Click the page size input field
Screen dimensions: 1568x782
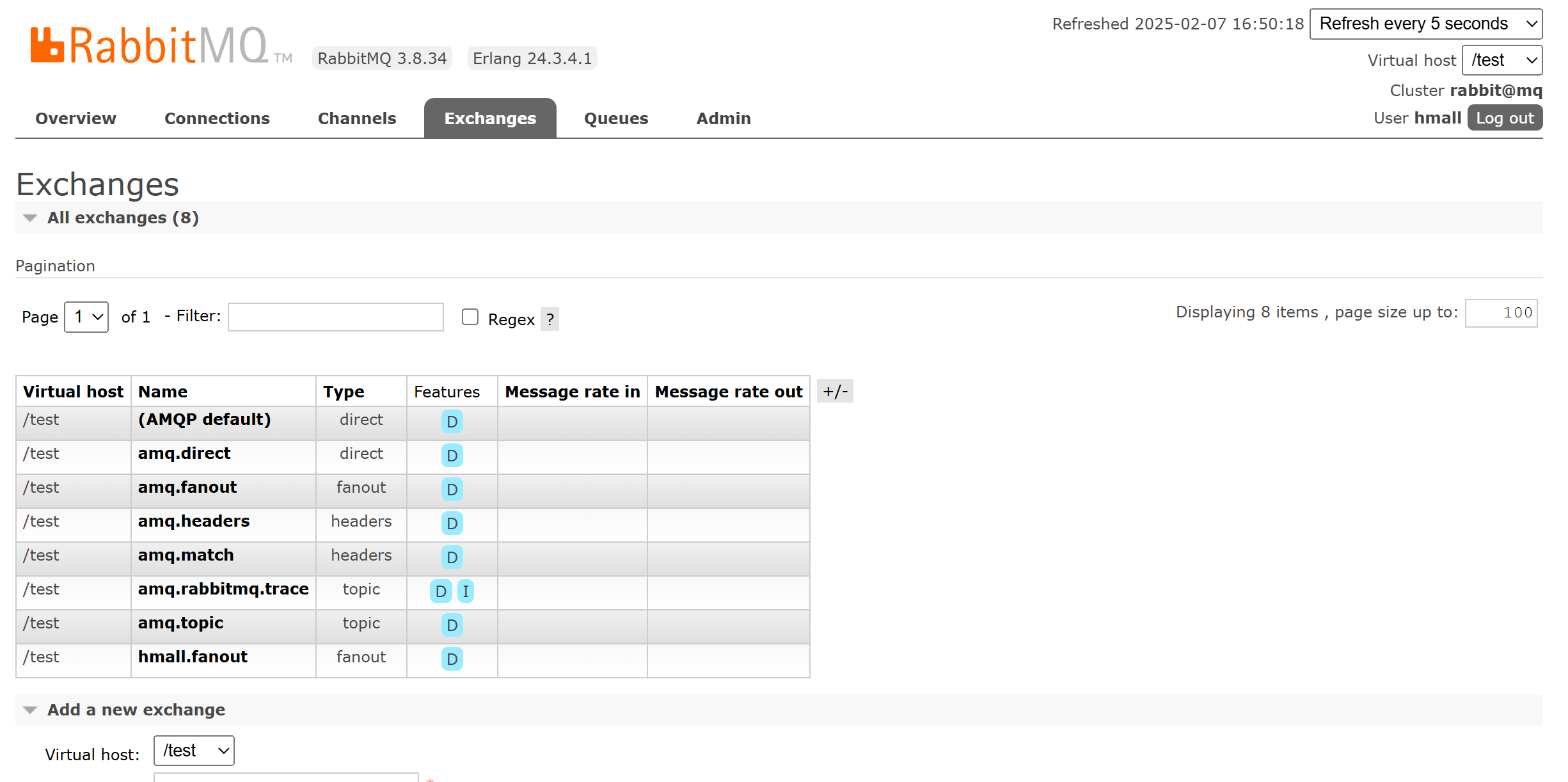click(x=1500, y=313)
